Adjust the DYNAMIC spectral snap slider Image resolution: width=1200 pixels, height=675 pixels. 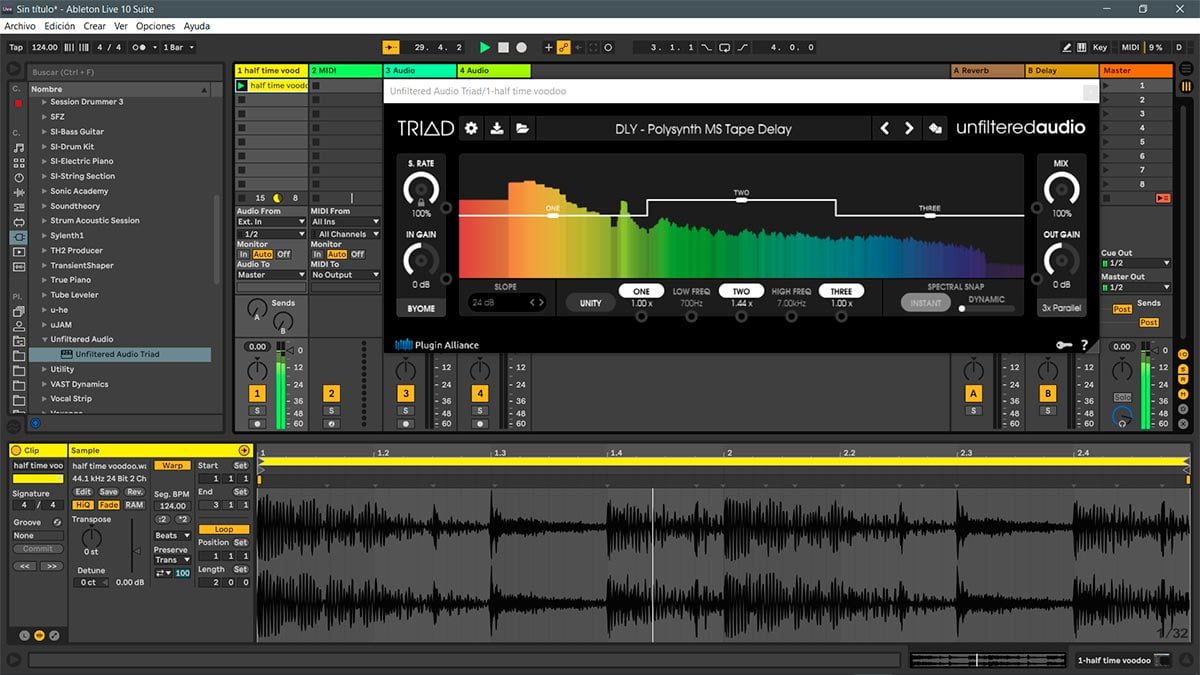pos(986,308)
